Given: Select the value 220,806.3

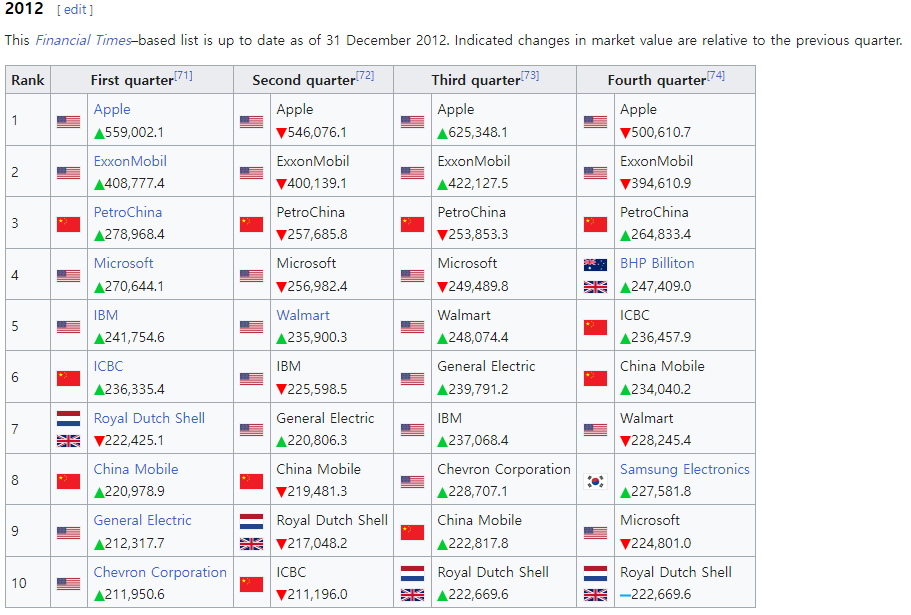Looking at the screenshot, I should (318, 440).
